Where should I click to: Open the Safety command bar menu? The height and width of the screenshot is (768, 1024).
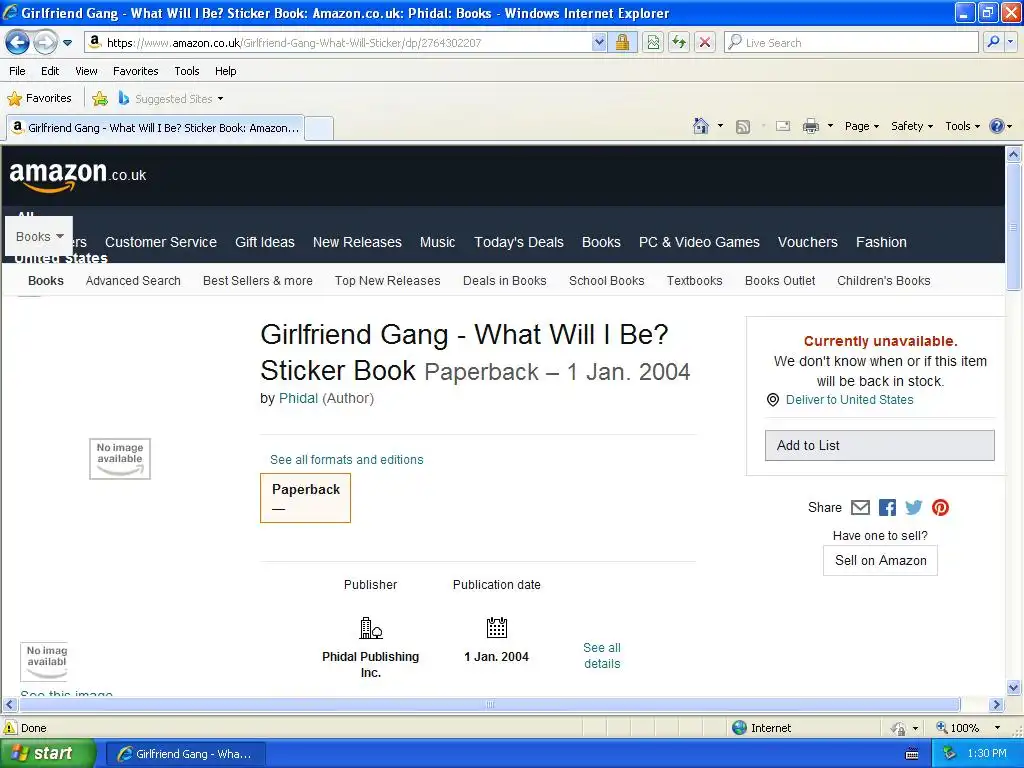(x=912, y=127)
